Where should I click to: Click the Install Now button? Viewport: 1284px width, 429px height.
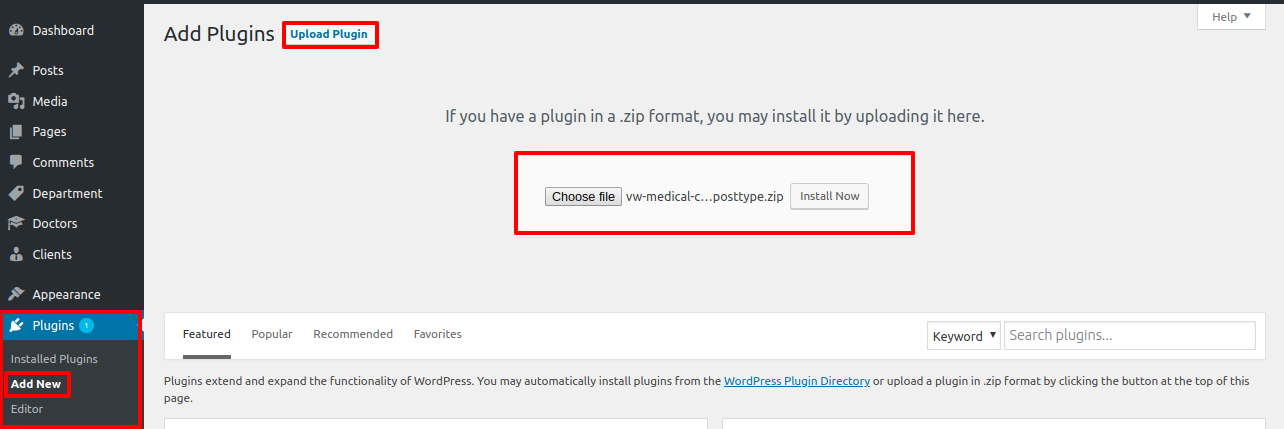pyautogui.click(x=829, y=196)
